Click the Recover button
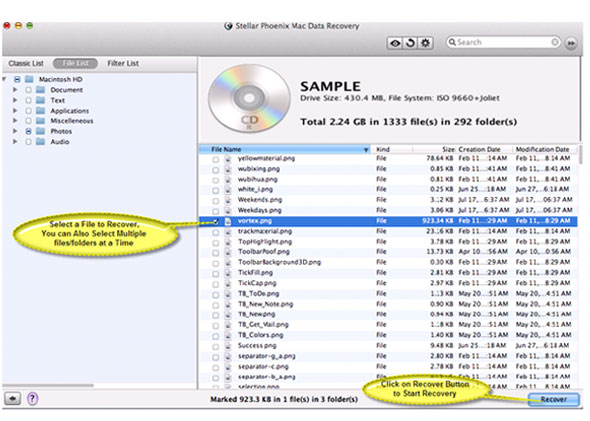Image resolution: width=590 pixels, height=421 pixels. pos(554,400)
